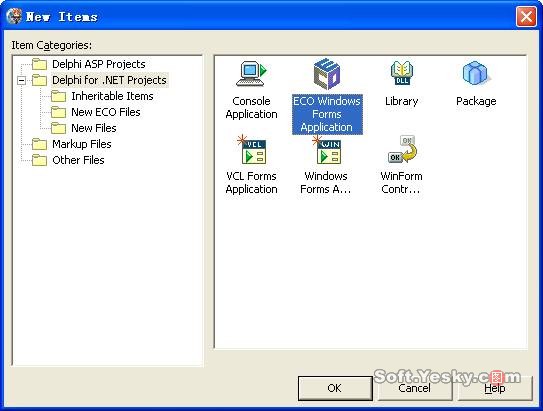The width and height of the screenshot is (543, 411).
Task: Select the ECO Windows Forms Application icon
Action: 327,74
